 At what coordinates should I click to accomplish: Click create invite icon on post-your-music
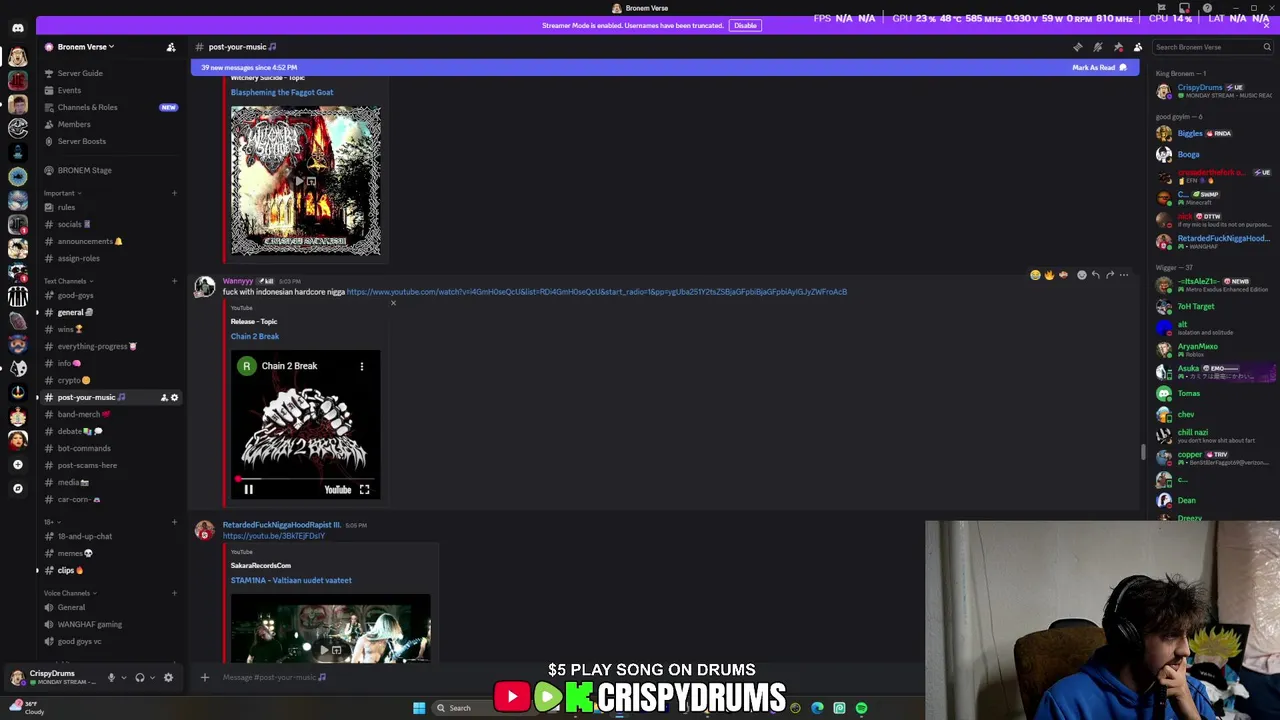164,398
